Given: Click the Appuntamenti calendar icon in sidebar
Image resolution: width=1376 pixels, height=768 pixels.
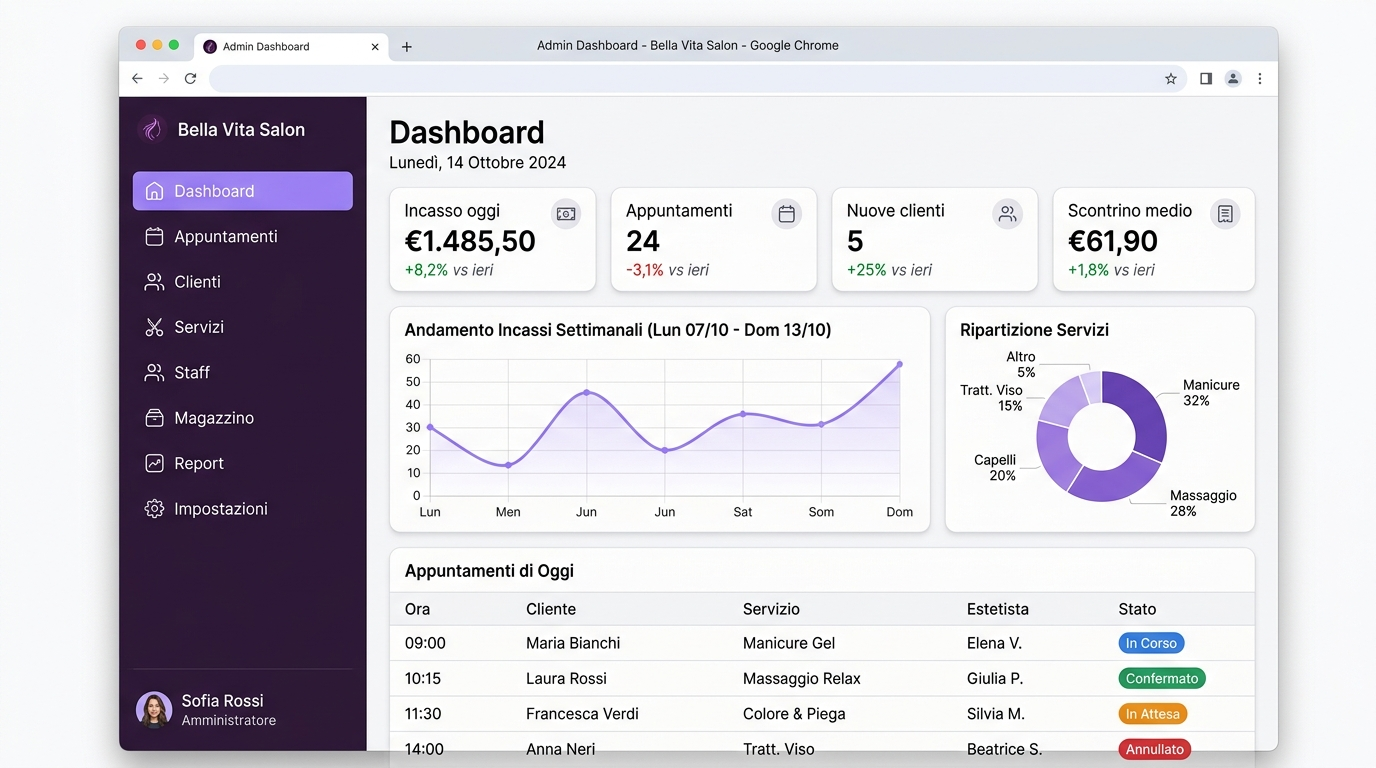Looking at the screenshot, I should [154, 237].
